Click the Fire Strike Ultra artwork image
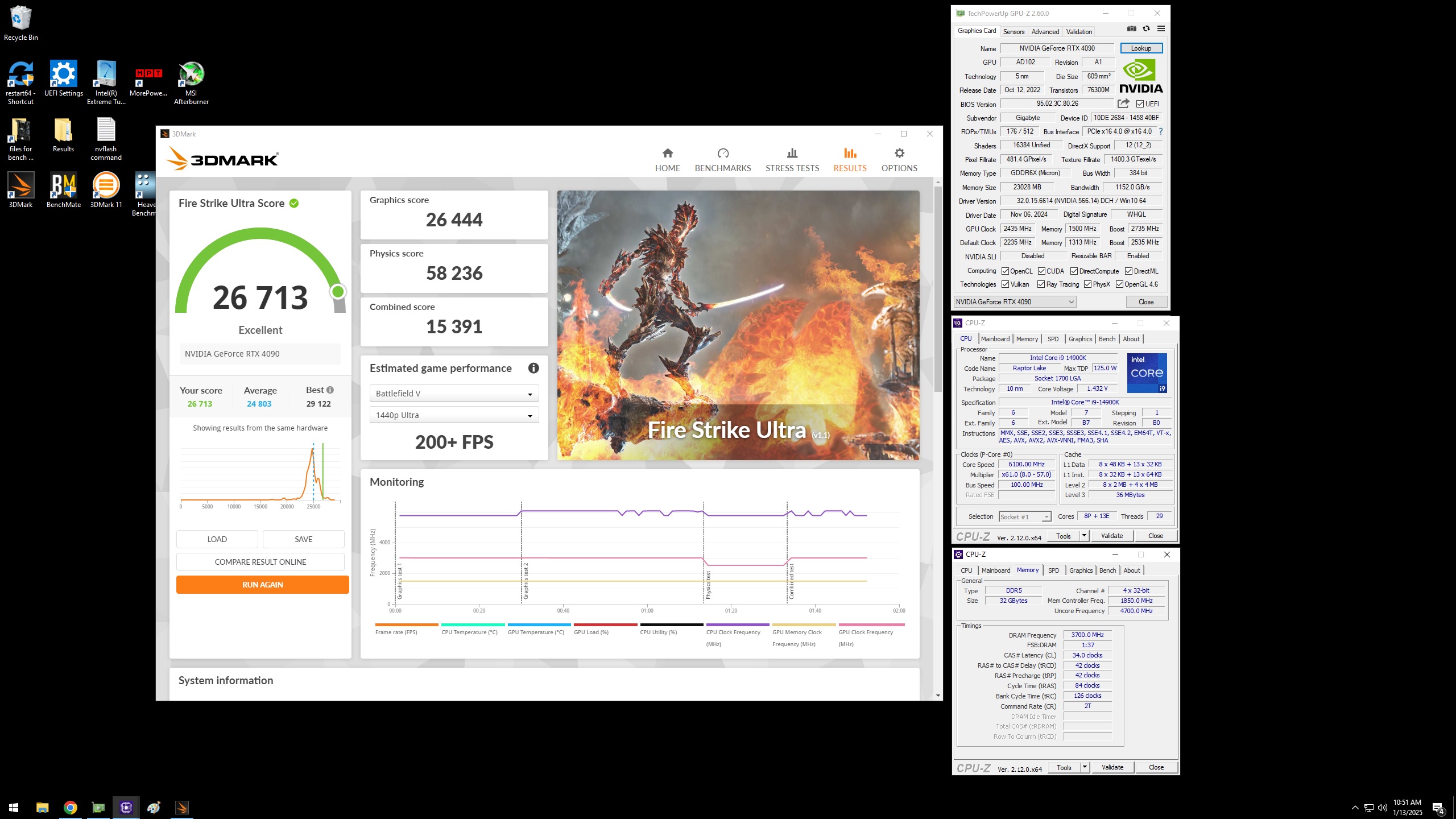This screenshot has height=819, width=1456. (x=738, y=325)
